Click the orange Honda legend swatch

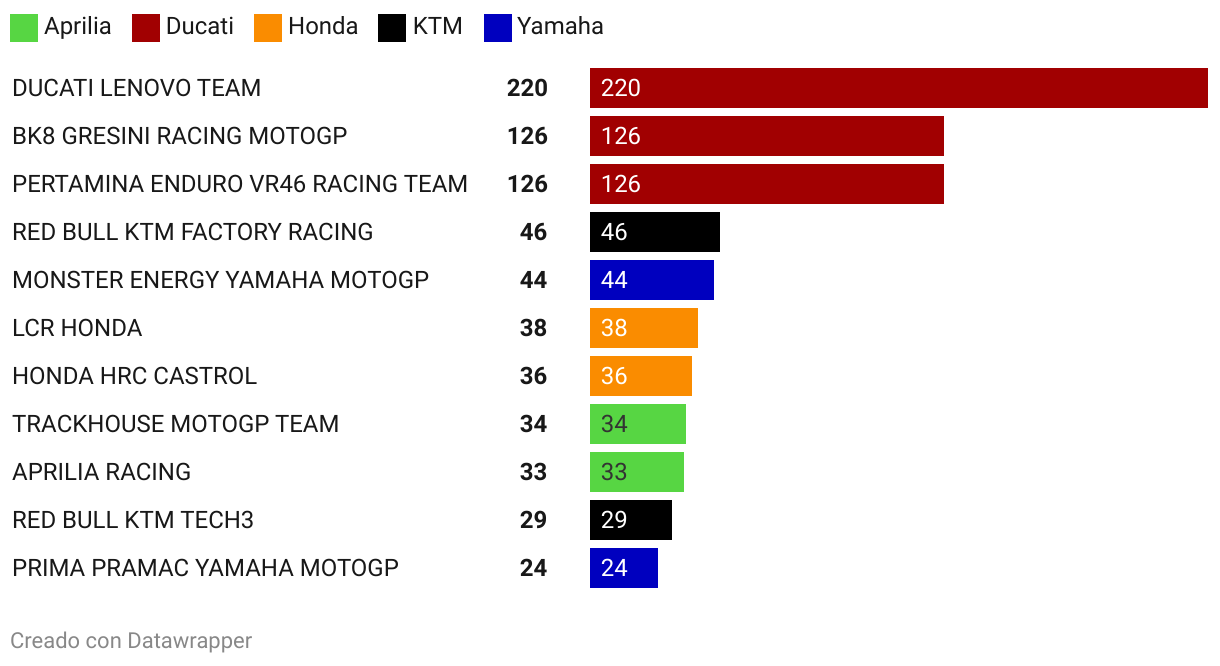(268, 27)
